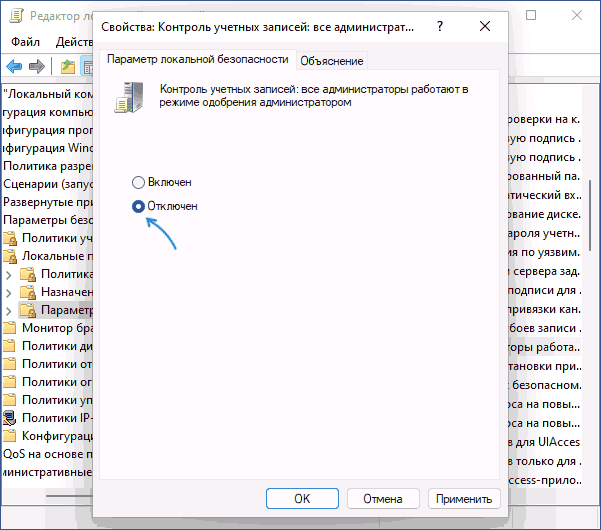Select "QoS на основе п..." tree item
This screenshot has height=530, width=601.
(x=48, y=454)
